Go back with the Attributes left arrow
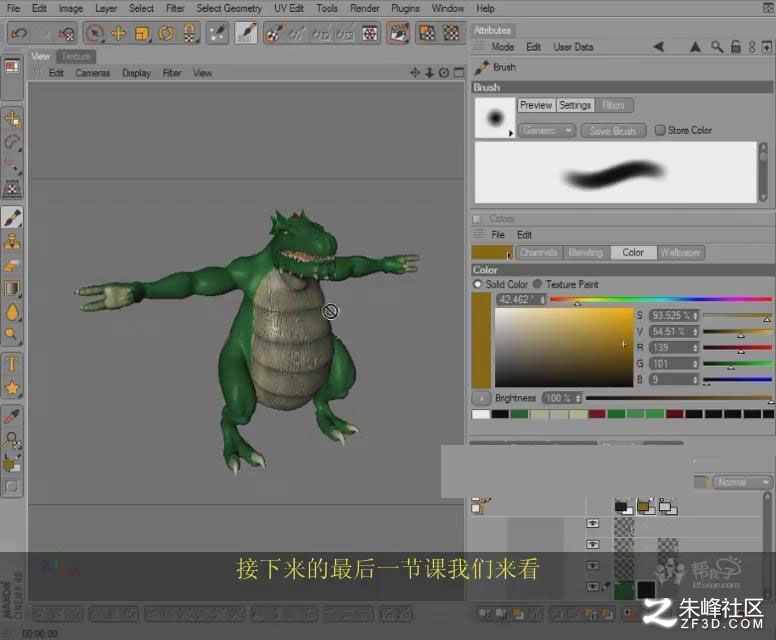Image resolution: width=776 pixels, height=640 pixels. coord(658,47)
